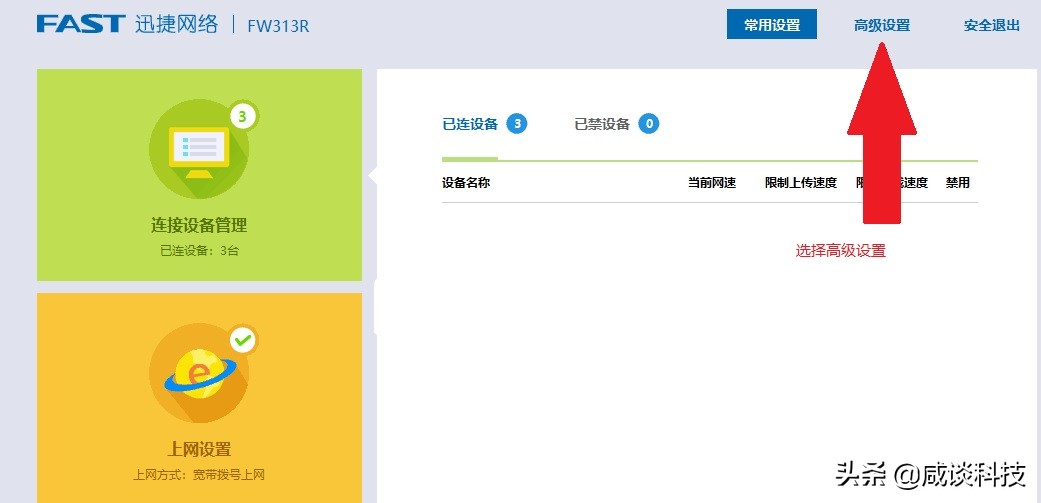Click the FW313R model label
This screenshot has height=503, width=1041.
tap(278, 27)
